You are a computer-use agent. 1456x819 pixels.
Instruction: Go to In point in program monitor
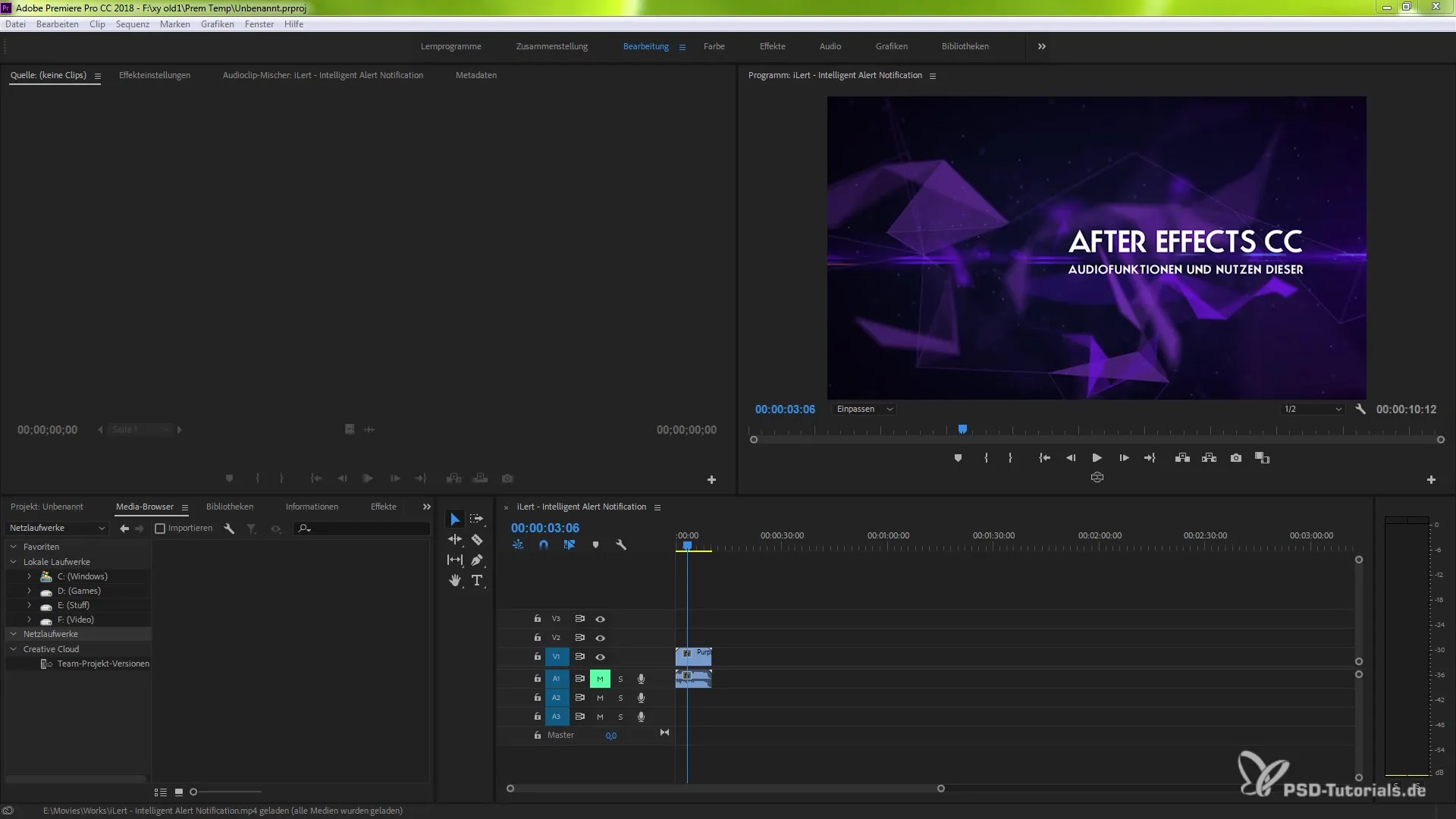[x=1044, y=458]
